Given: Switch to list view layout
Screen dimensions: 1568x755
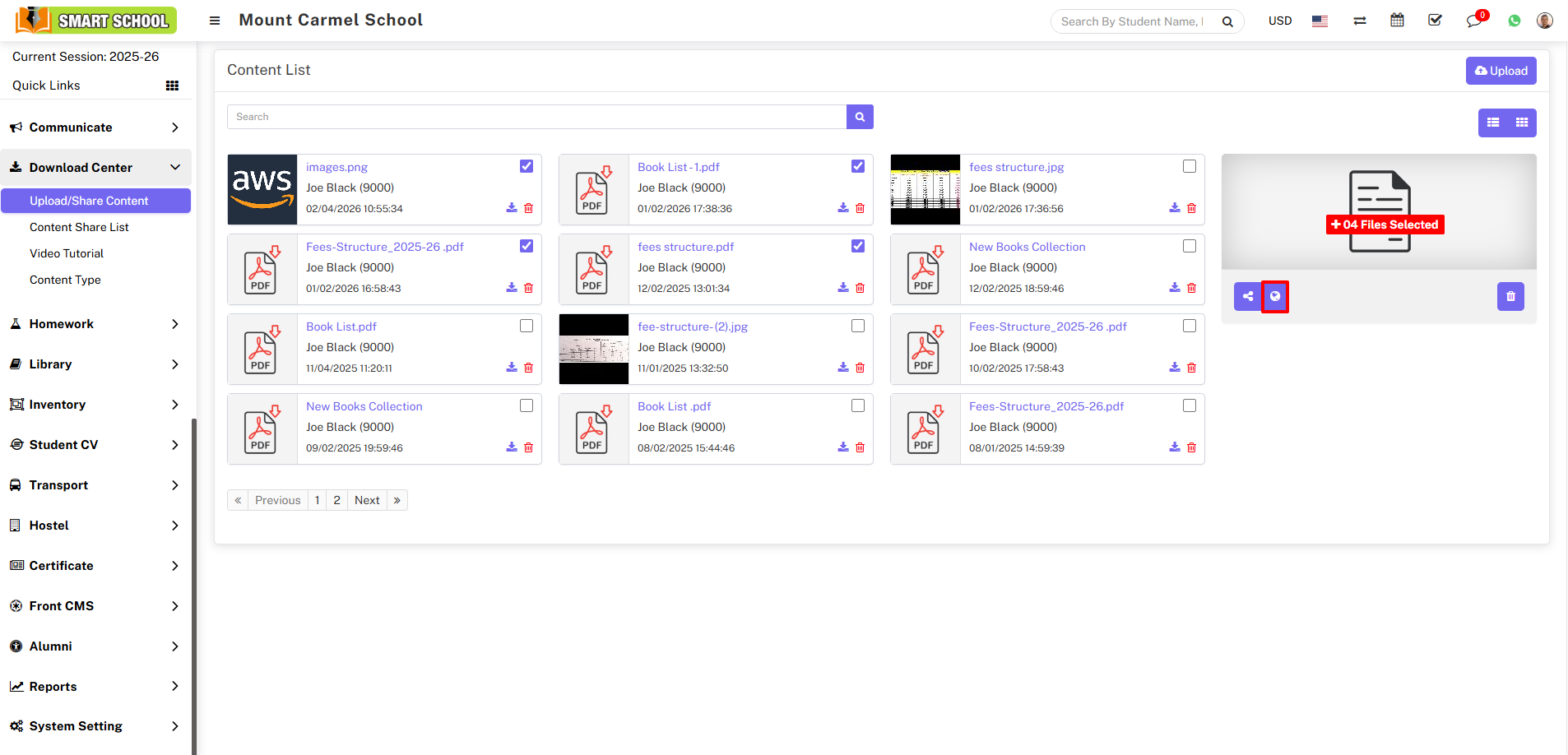Looking at the screenshot, I should coord(1492,123).
